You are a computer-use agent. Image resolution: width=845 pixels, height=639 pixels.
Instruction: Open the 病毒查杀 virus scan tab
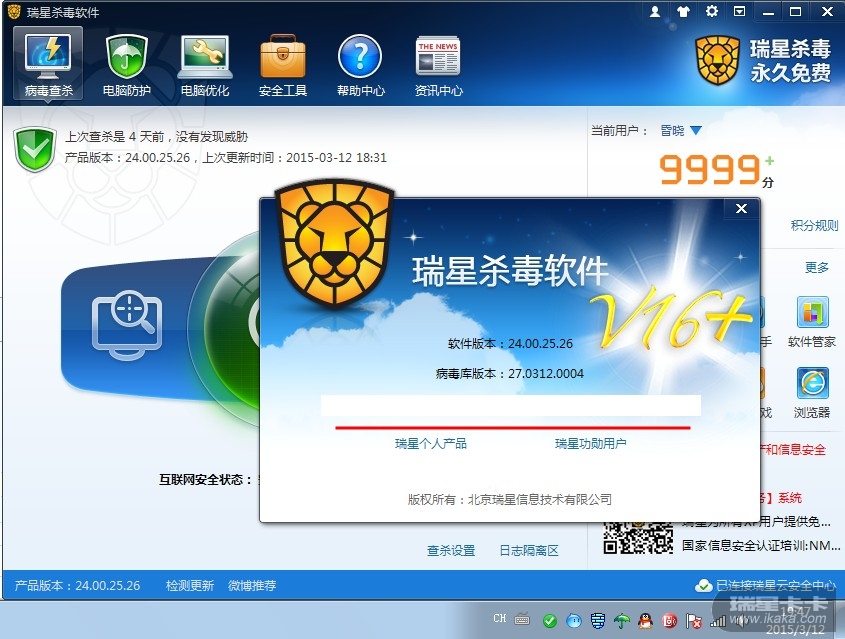click(x=48, y=64)
